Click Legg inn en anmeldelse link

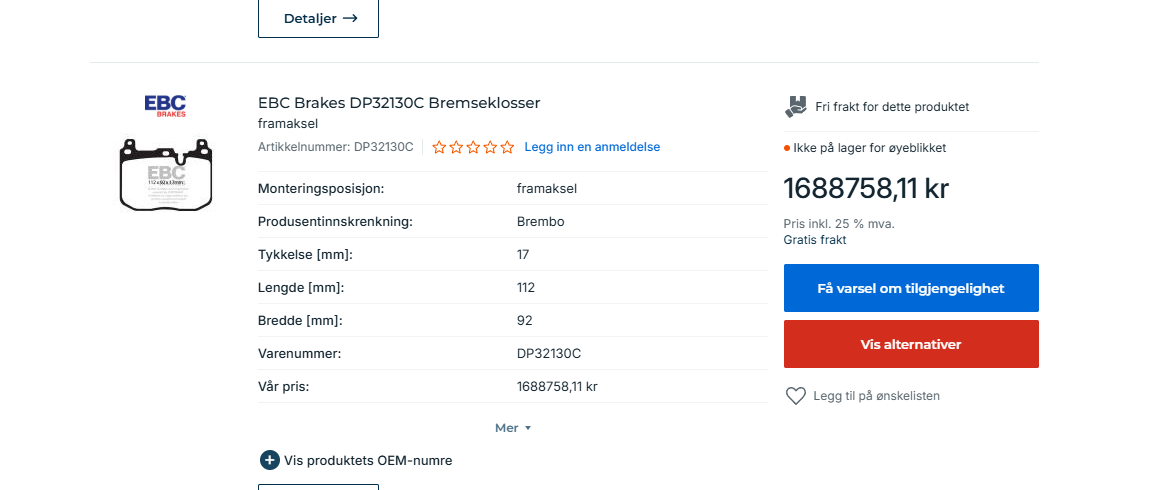(592, 147)
